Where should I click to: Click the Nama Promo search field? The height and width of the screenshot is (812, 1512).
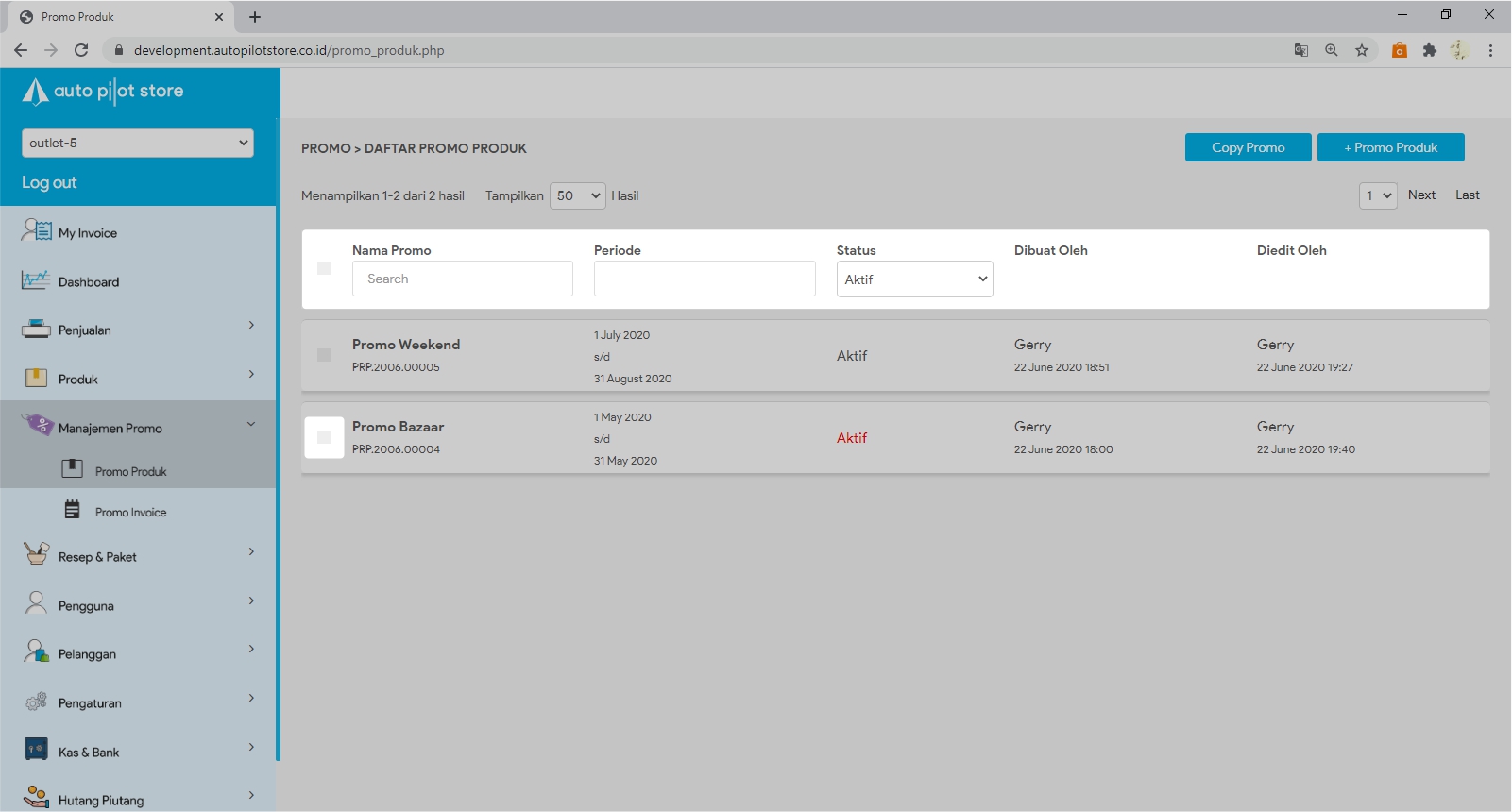click(462, 279)
